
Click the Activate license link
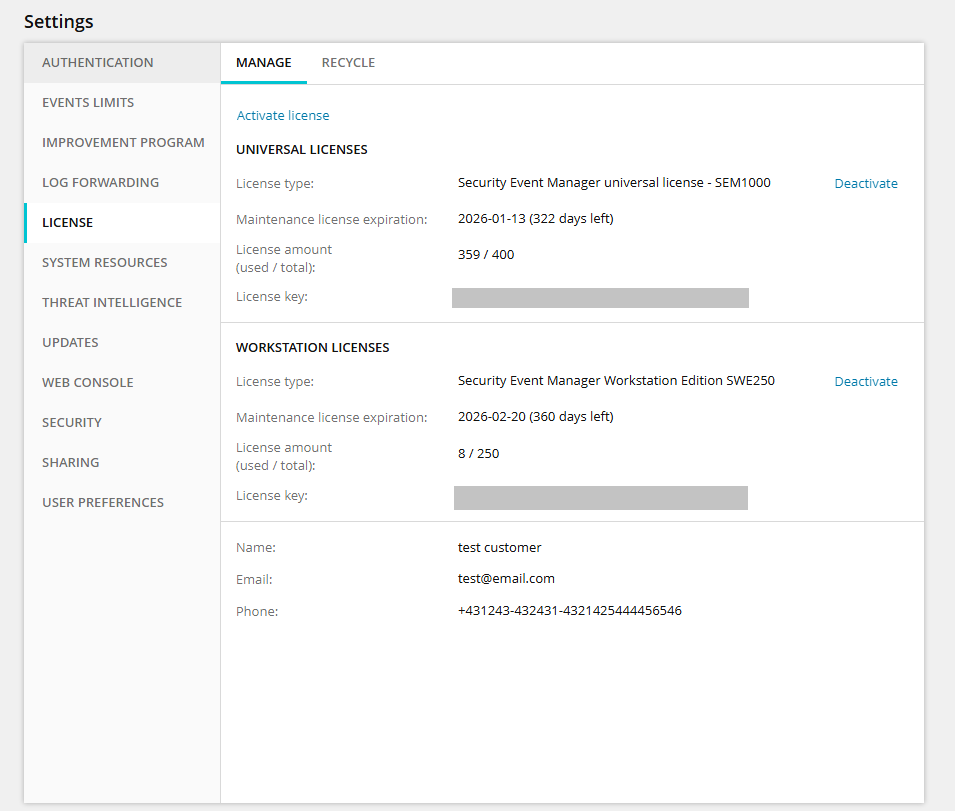[x=283, y=115]
